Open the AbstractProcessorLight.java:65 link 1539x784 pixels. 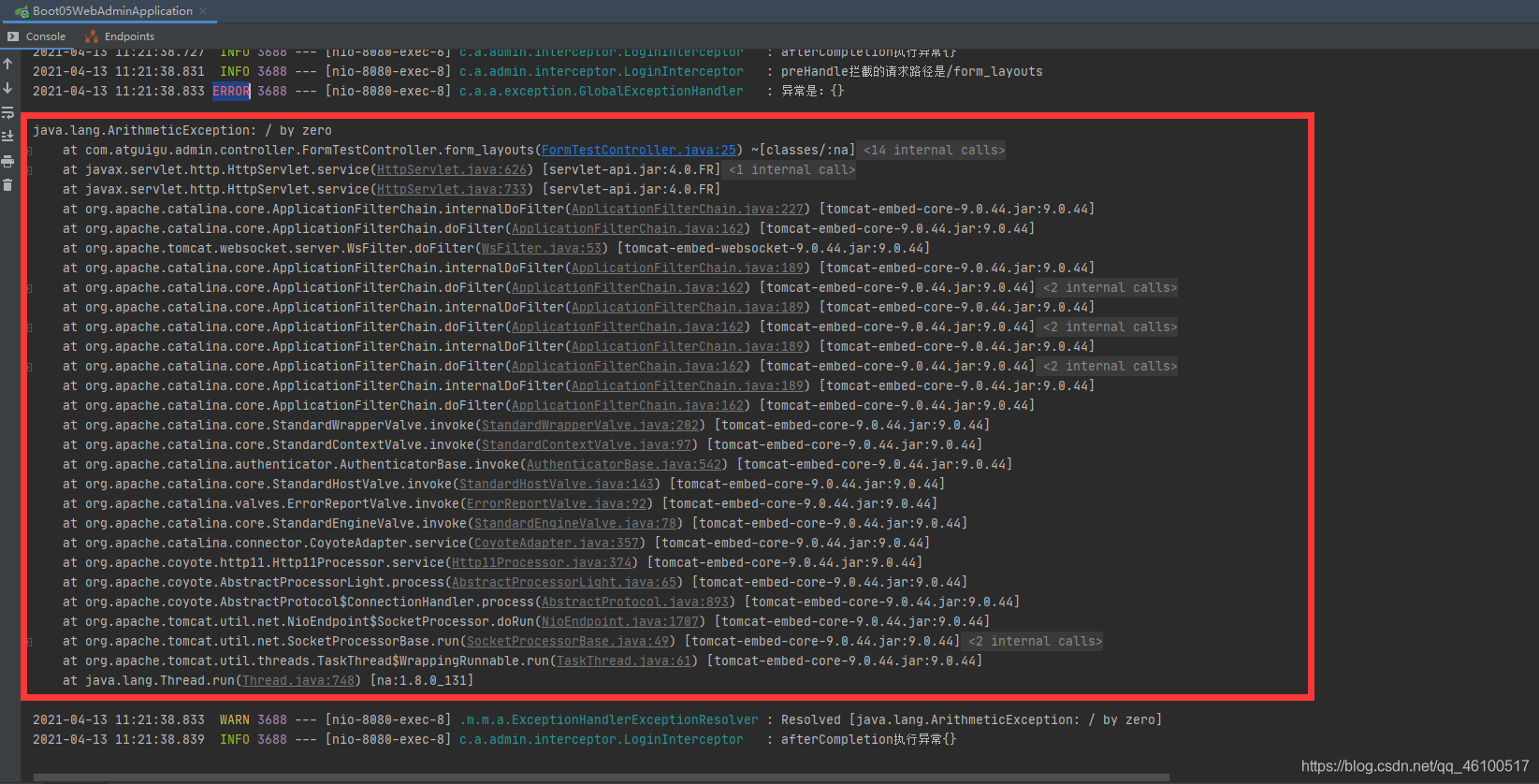pos(564,582)
